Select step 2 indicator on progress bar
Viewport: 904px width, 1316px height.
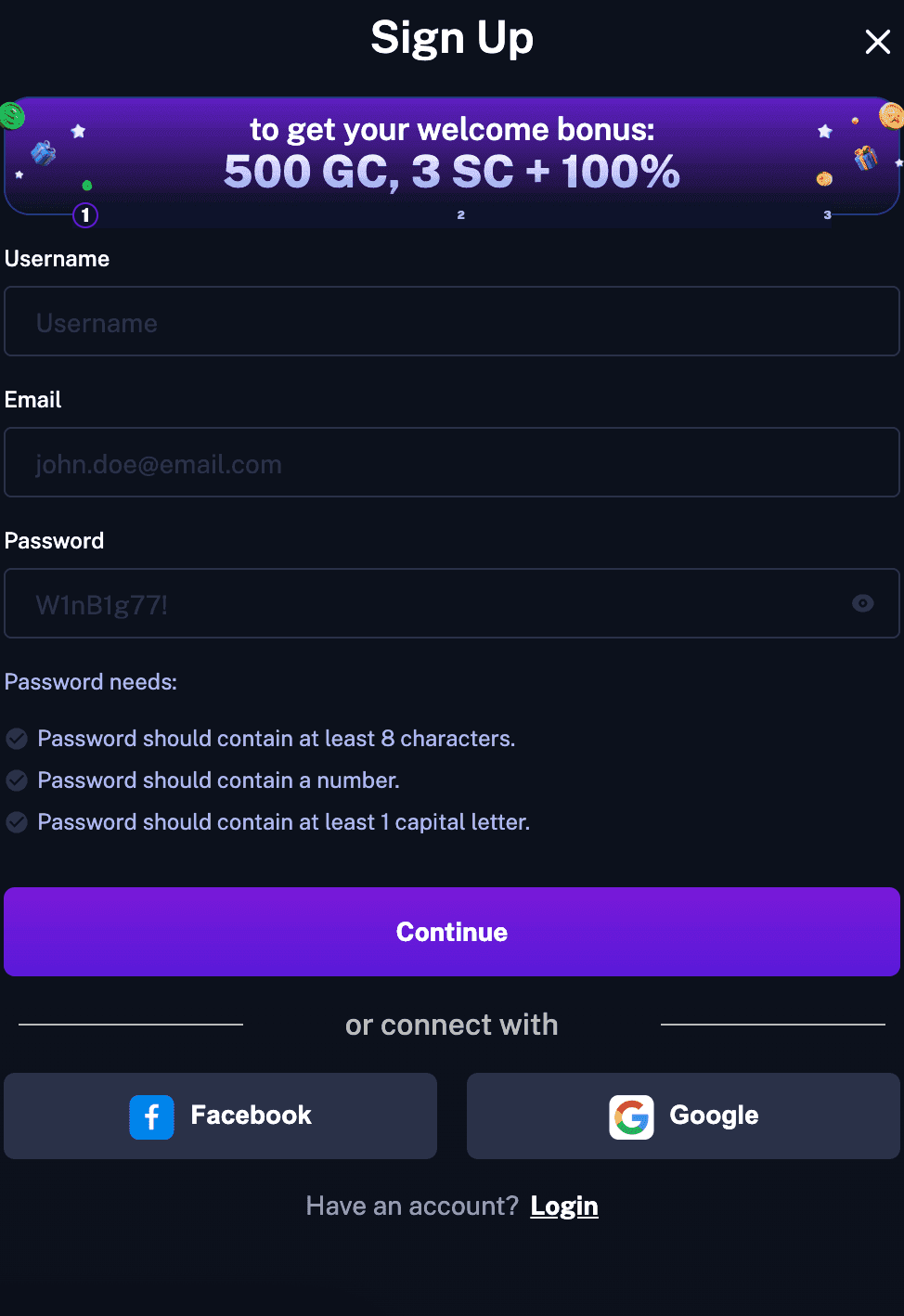coord(461,214)
